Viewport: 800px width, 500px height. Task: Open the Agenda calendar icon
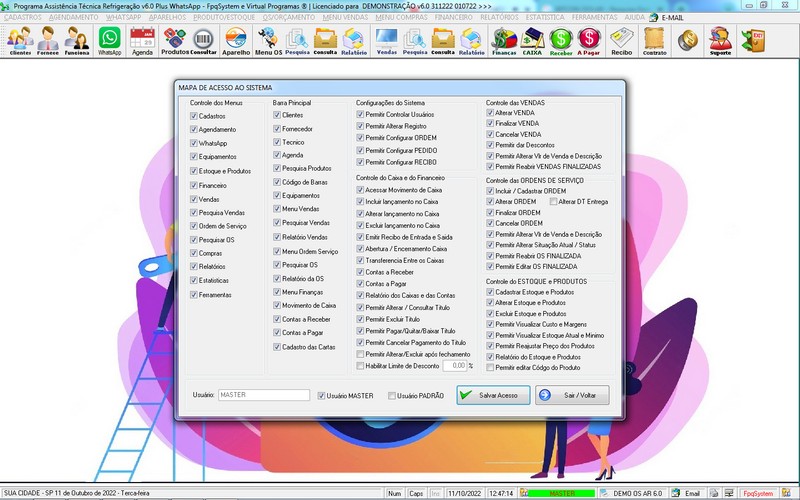pos(142,40)
